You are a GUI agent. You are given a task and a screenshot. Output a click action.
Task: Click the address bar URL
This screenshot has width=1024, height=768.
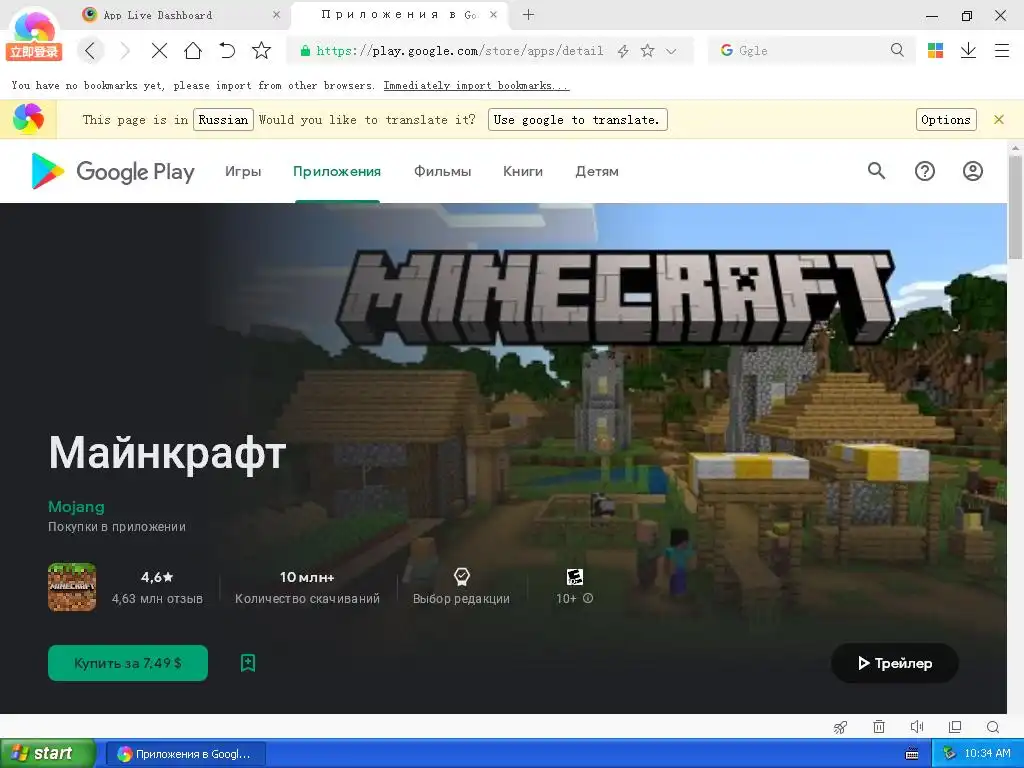tap(460, 50)
